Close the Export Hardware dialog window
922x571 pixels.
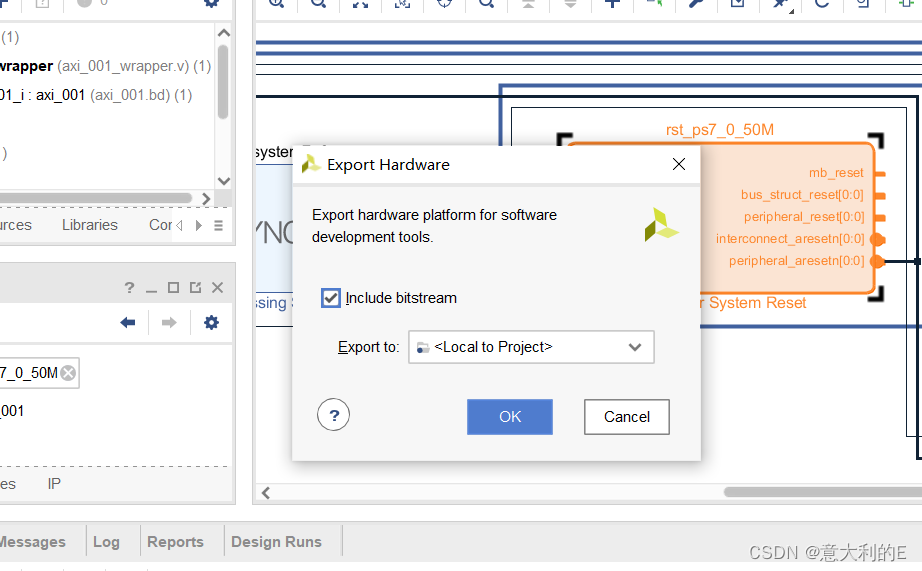click(679, 164)
